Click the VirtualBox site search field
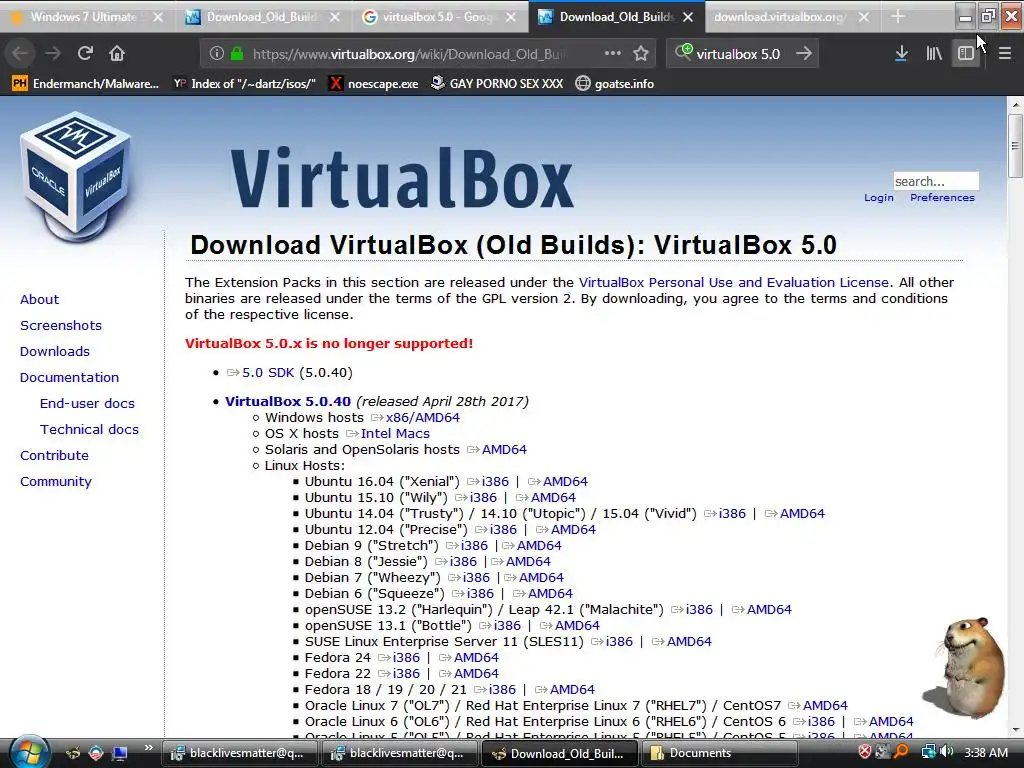1024x768 pixels. (936, 181)
